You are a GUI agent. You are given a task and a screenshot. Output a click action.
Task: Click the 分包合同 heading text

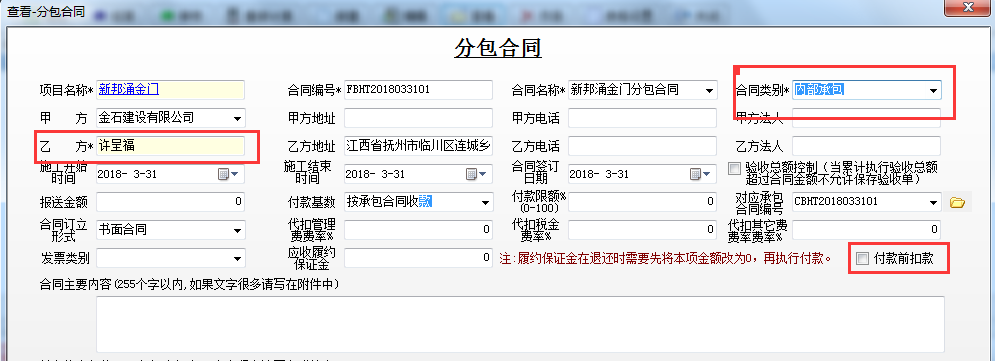point(498,48)
